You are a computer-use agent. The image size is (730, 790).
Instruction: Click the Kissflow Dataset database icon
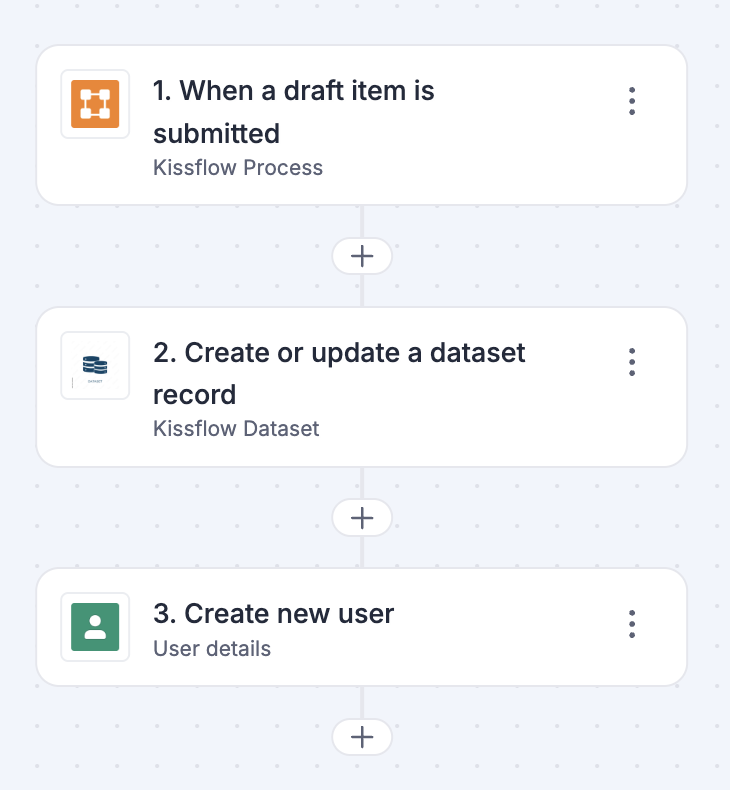(x=95, y=366)
